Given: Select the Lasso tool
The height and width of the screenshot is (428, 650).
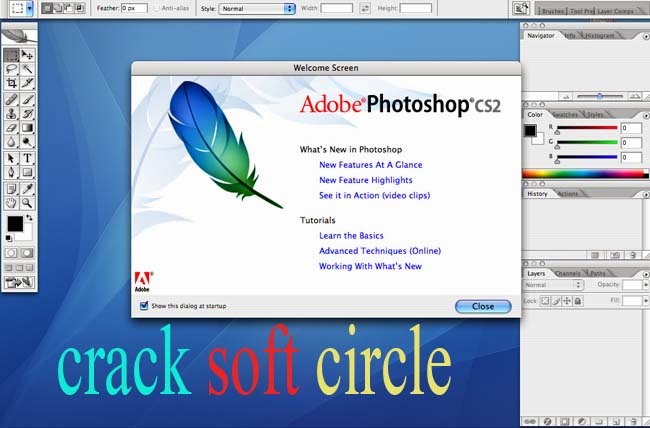Looking at the screenshot, I should point(12,69).
